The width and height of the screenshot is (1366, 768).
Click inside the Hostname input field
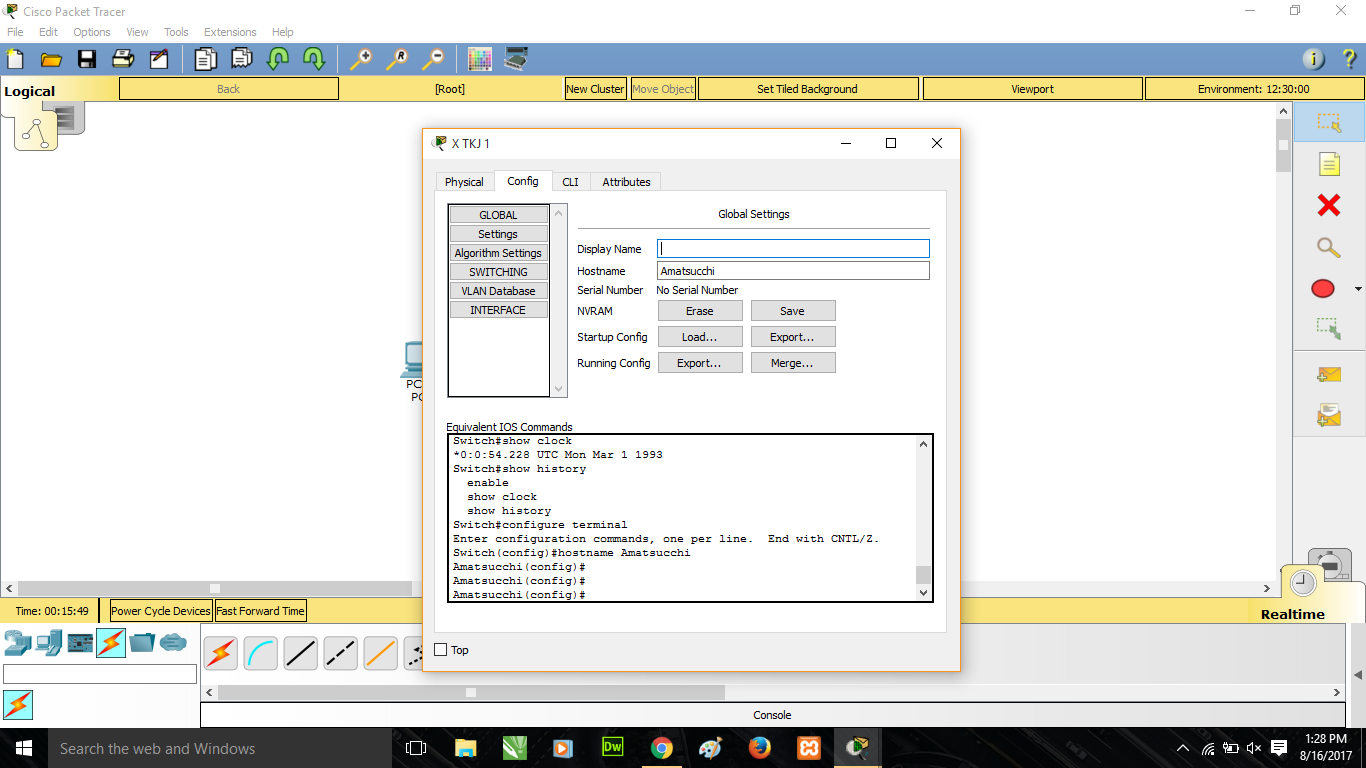[792, 270]
